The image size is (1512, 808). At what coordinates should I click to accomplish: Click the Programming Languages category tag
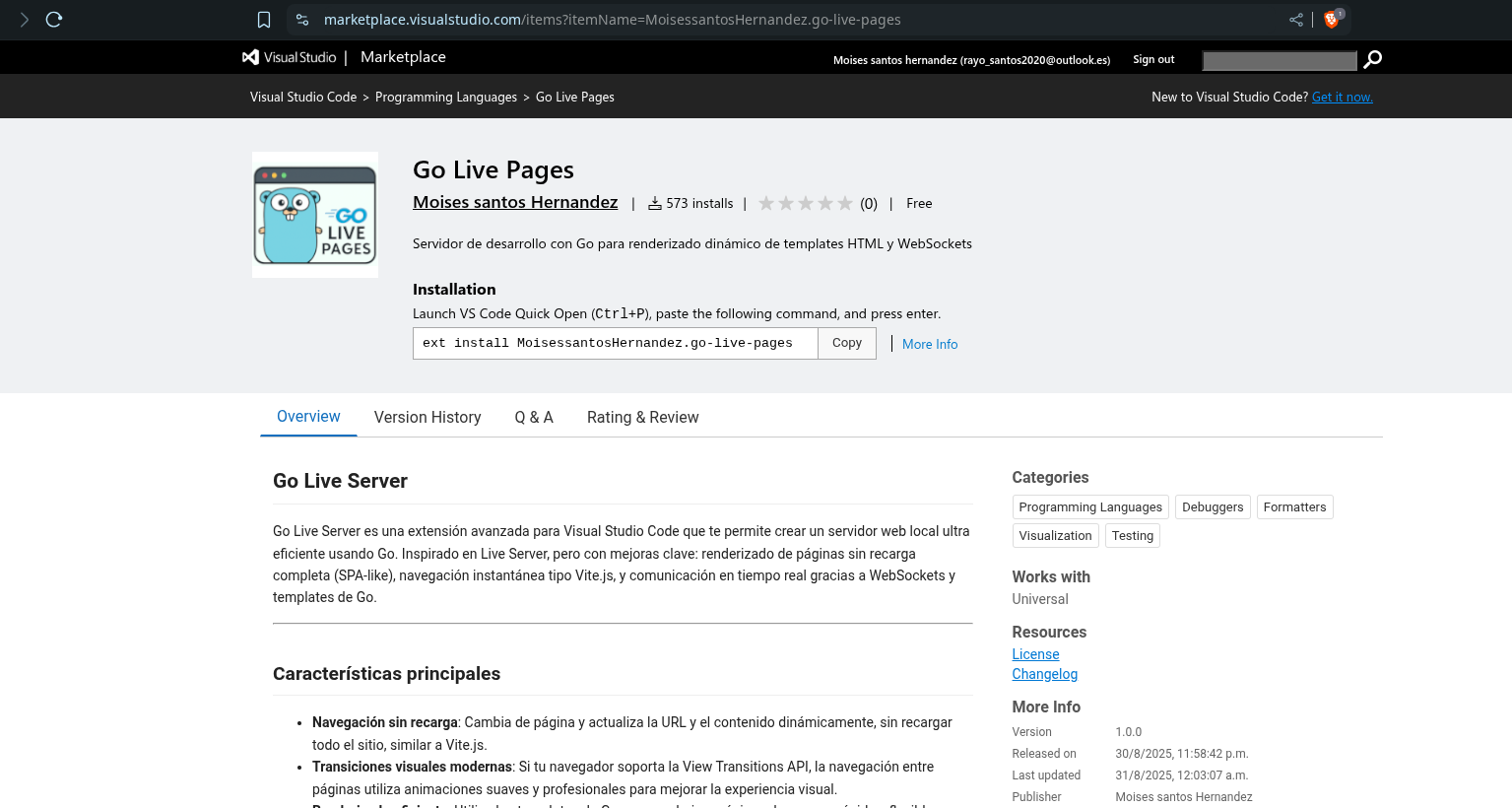[1090, 506]
